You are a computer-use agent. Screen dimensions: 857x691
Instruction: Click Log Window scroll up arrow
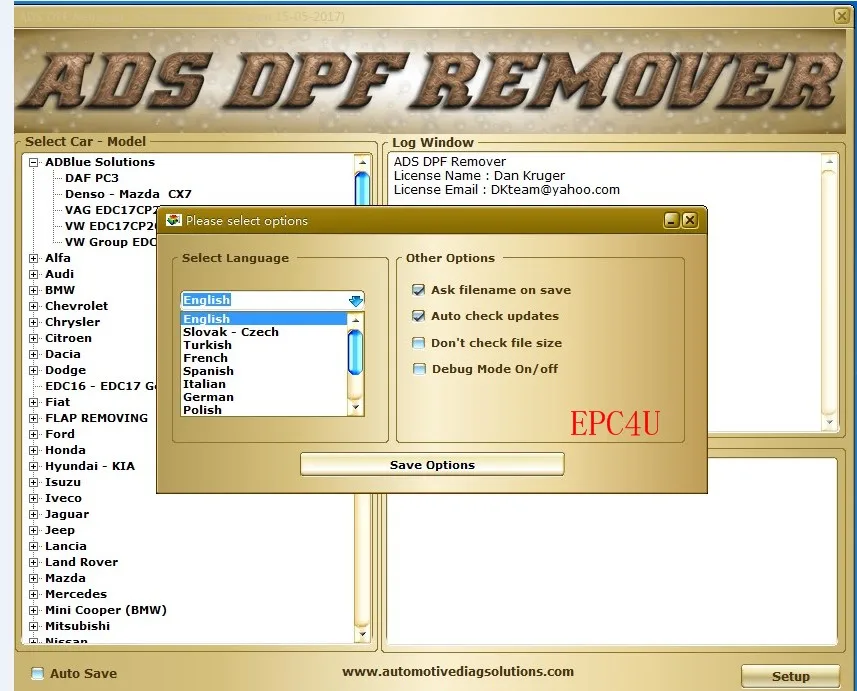click(830, 162)
